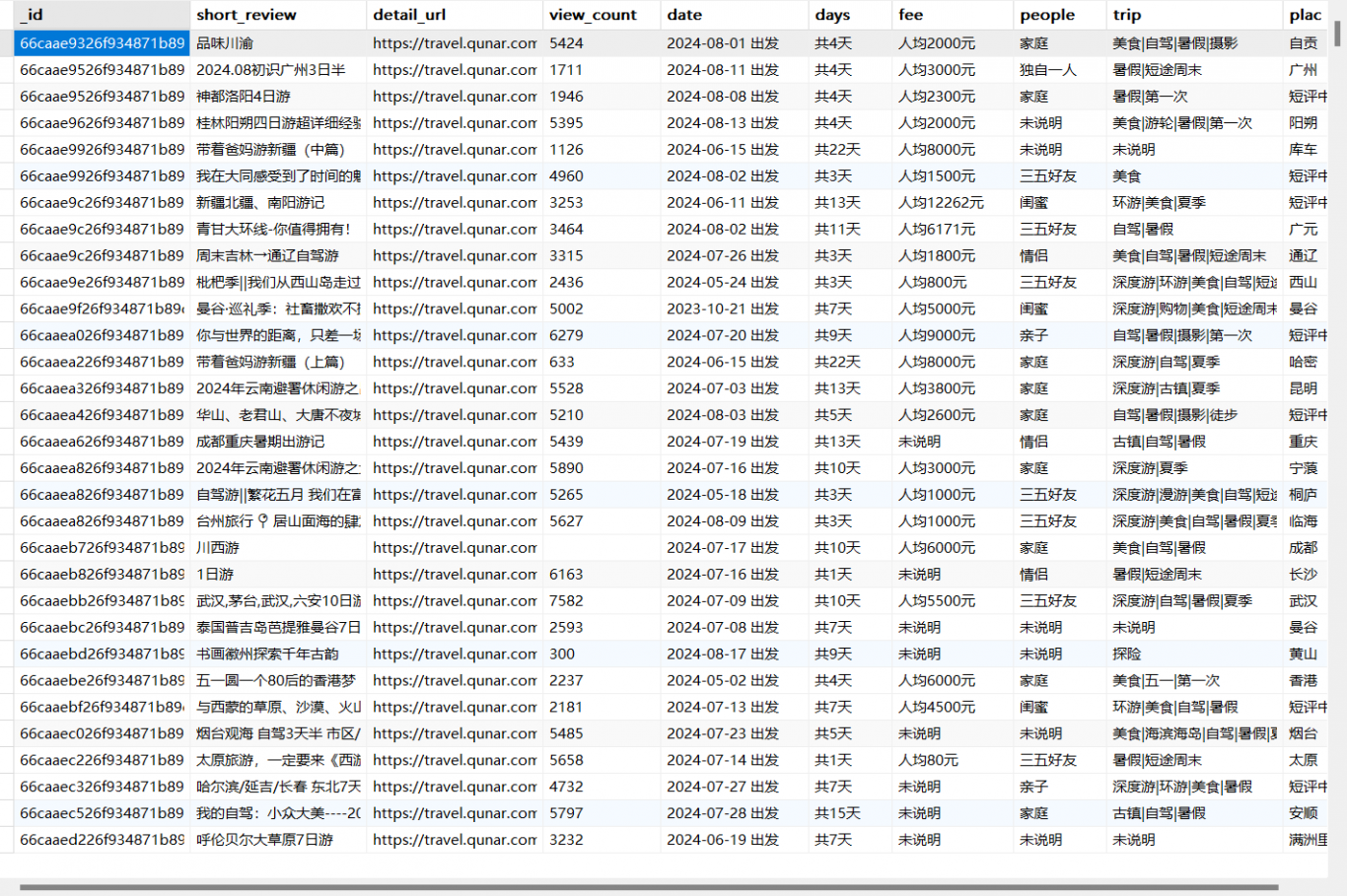Select the highlighted _id cell 66caae9326f934871b89

(x=102, y=43)
